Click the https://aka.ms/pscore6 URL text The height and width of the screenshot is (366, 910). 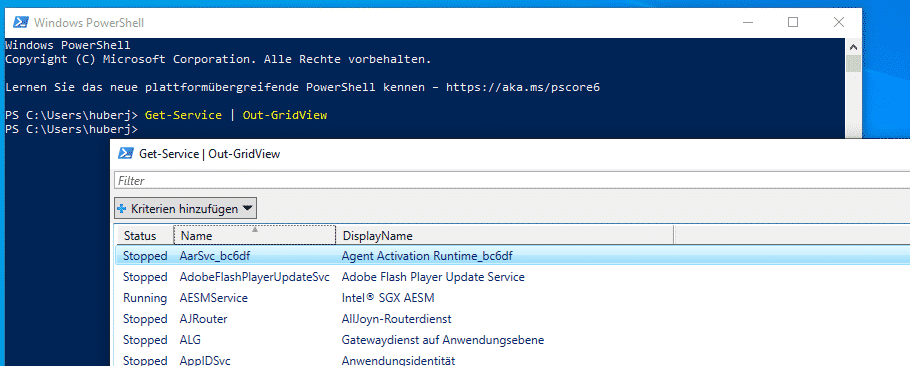click(522, 88)
